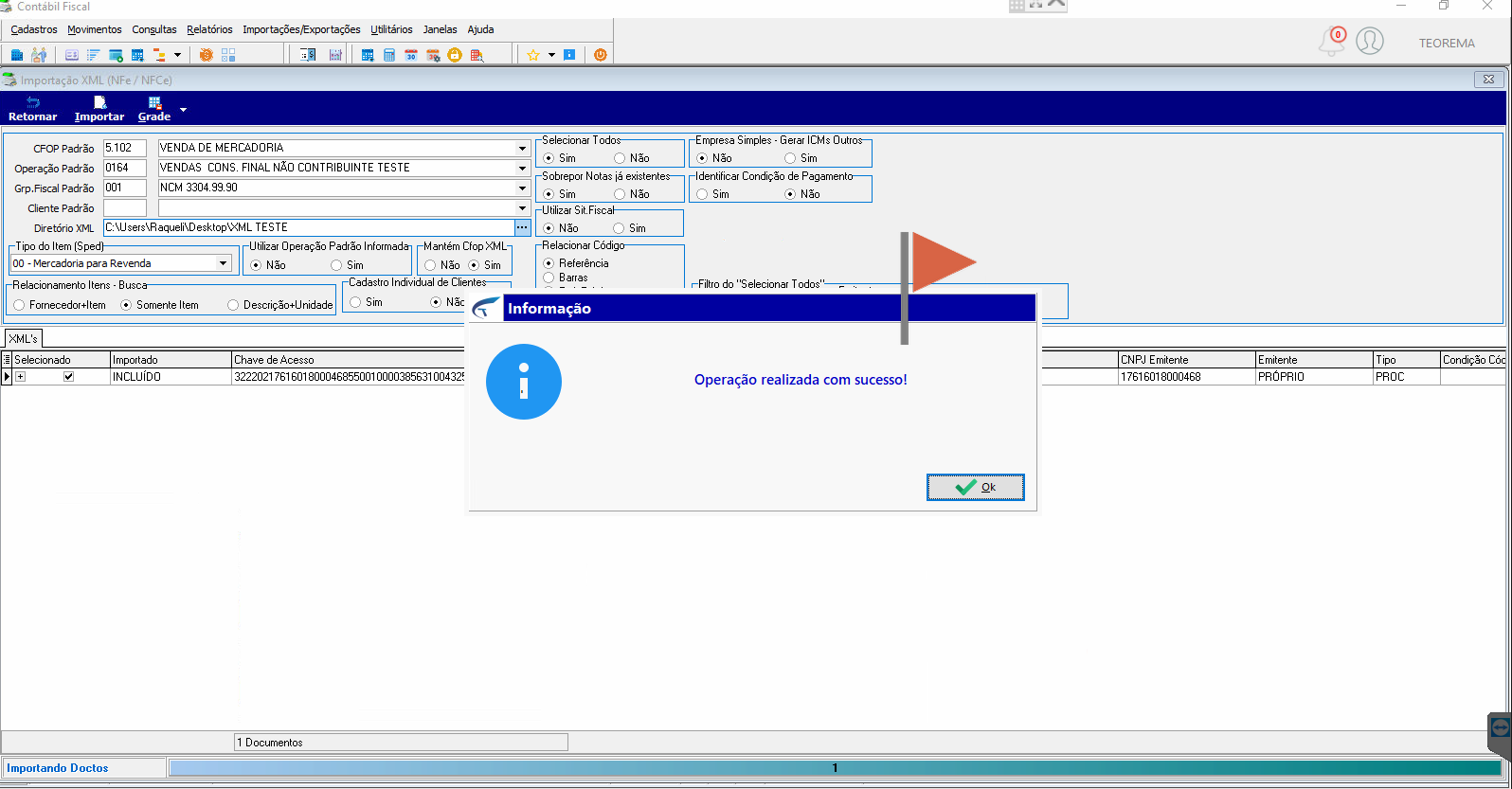
Task: Open the user profile avatar icon
Action: pyautogui.click(x=1370, y=41)
